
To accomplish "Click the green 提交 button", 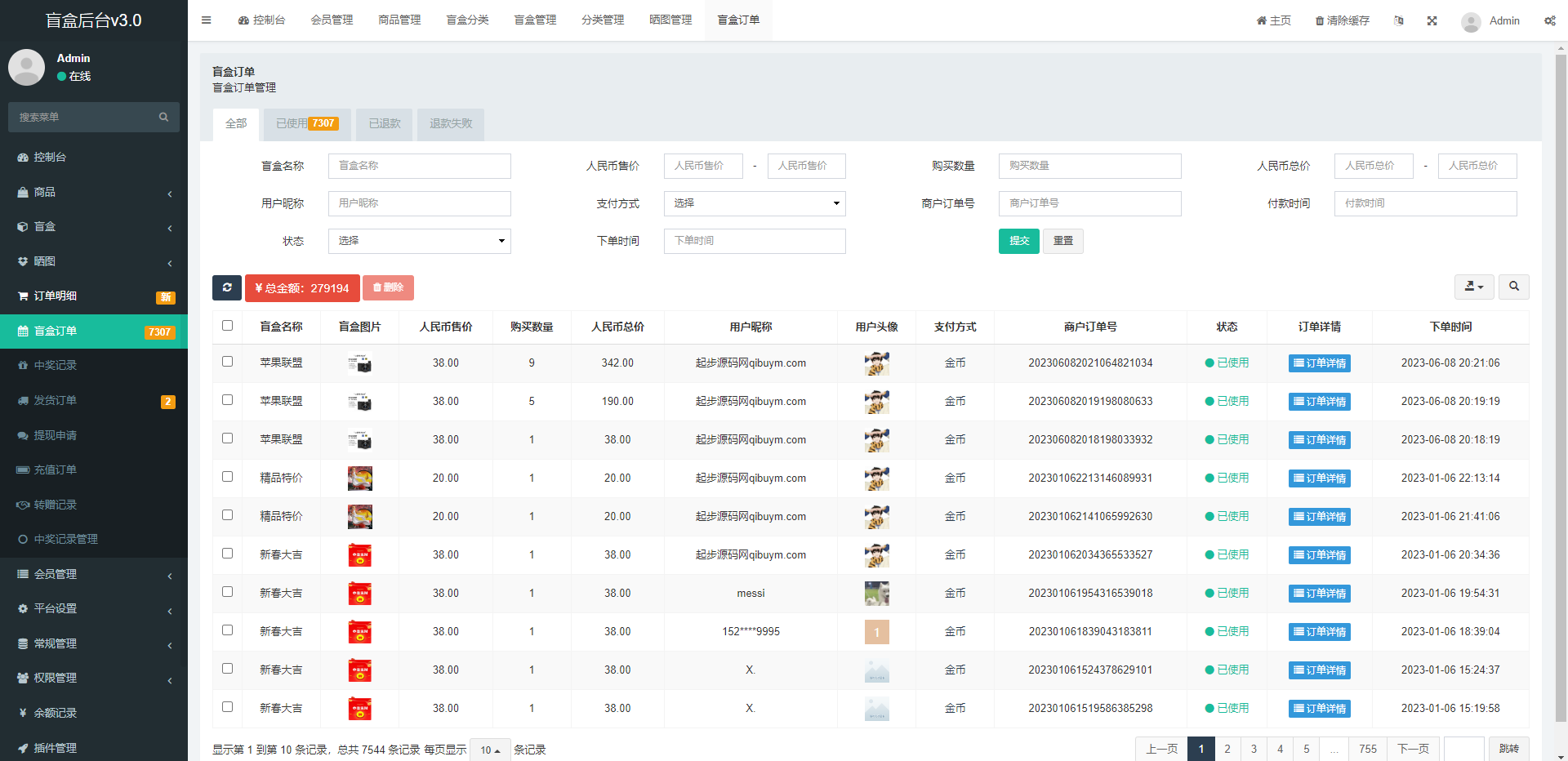I will pyautogui.click(x=1018, y=241).
